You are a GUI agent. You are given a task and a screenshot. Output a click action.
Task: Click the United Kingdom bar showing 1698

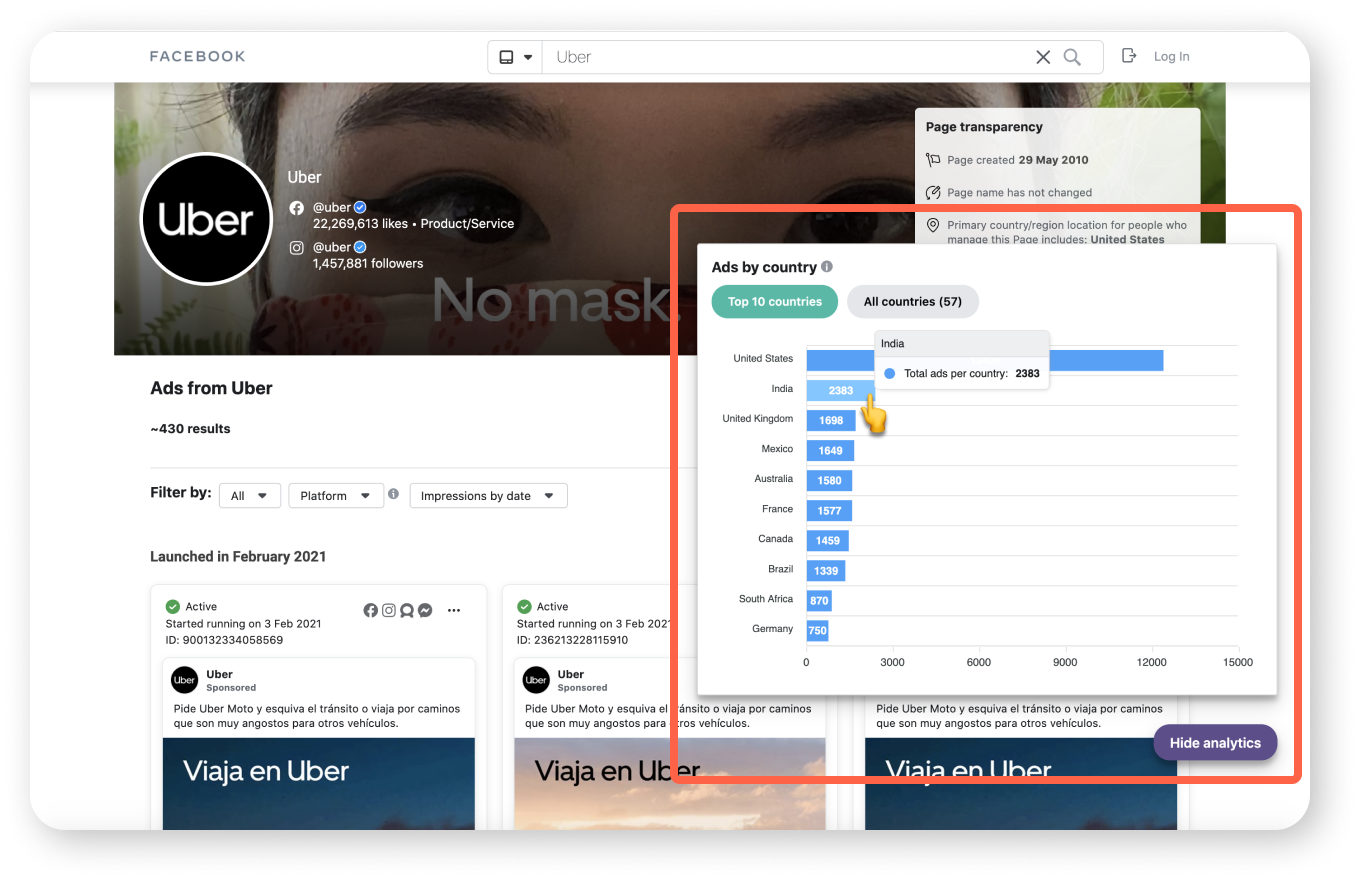831,420
